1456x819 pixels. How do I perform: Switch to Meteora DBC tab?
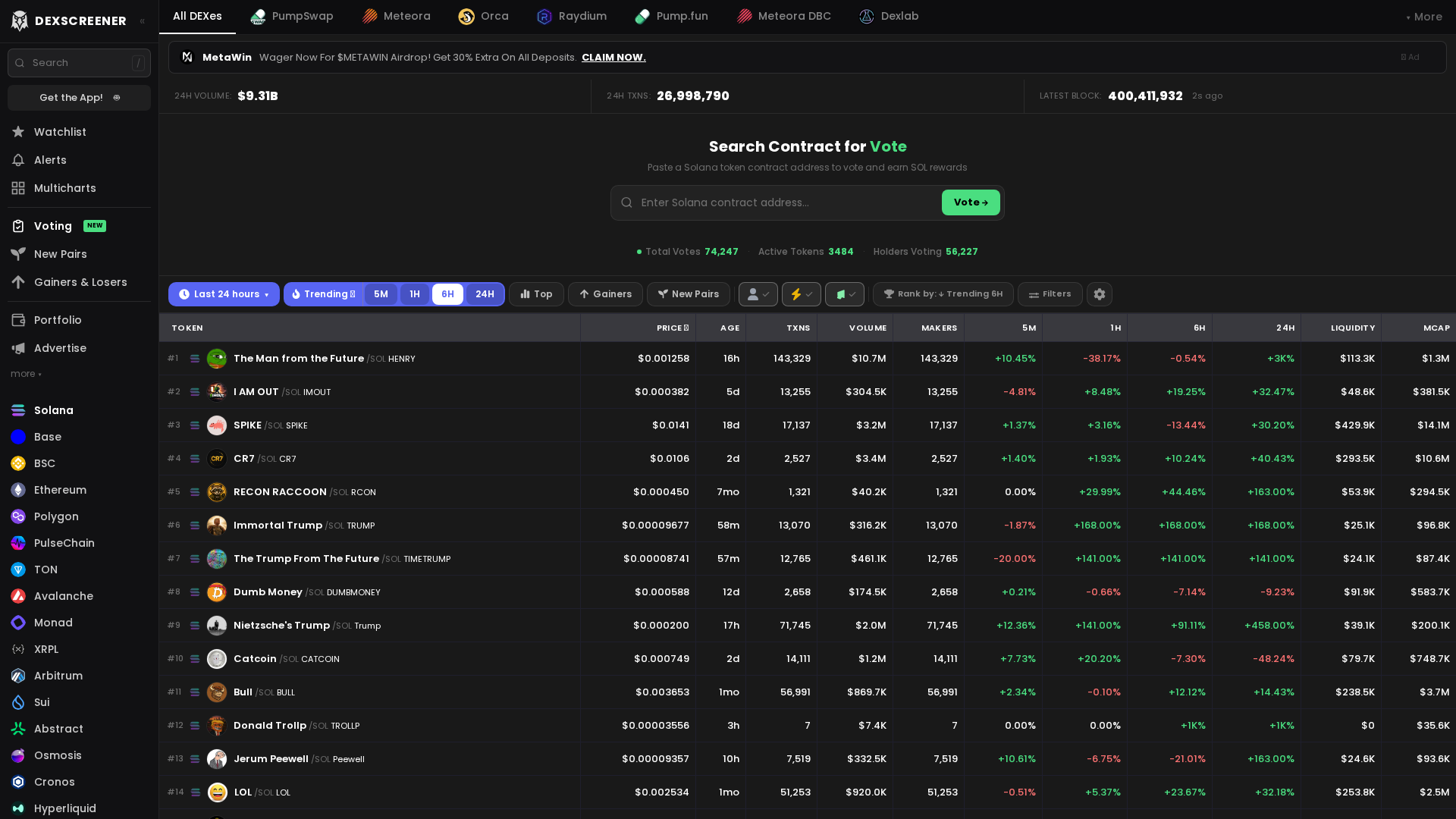784,17
